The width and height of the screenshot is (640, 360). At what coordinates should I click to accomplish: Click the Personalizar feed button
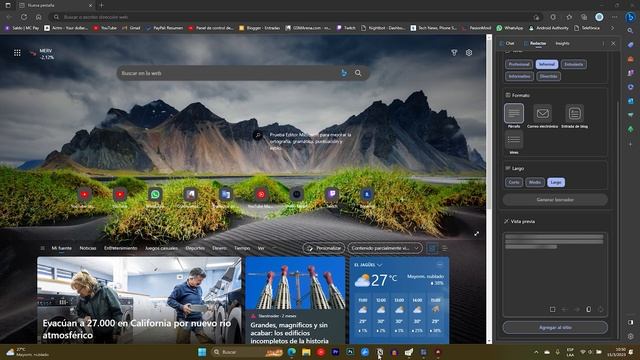(324, 248)
